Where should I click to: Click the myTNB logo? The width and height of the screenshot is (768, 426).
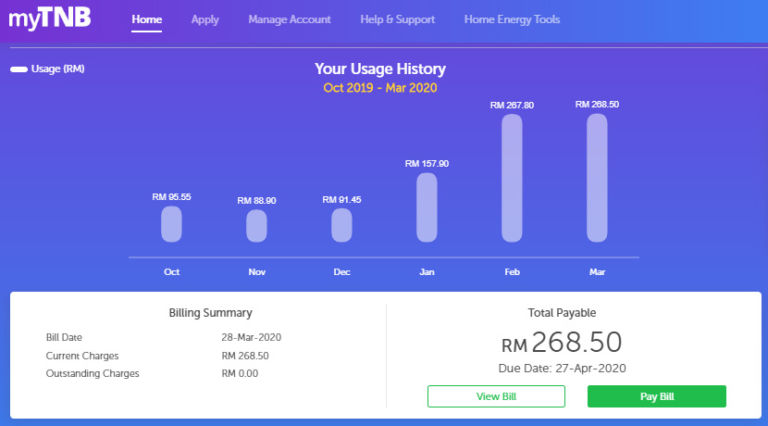pos(49,19)
